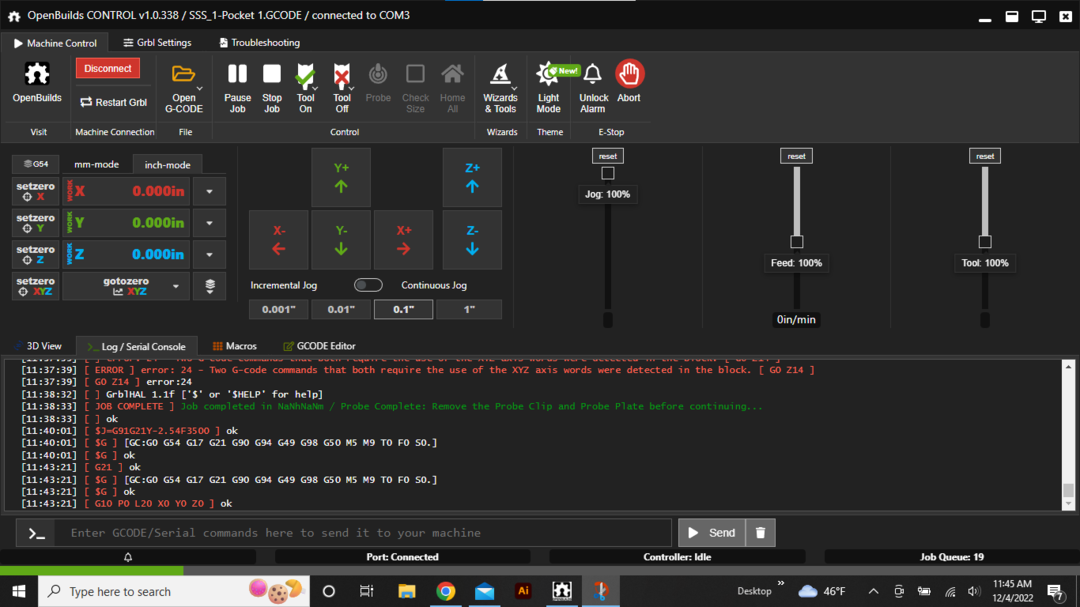The height and width of the screenshot is (607, 1080).
Task: Click the Unlock Alarm bell icon
Action: (x=593, y=75)
